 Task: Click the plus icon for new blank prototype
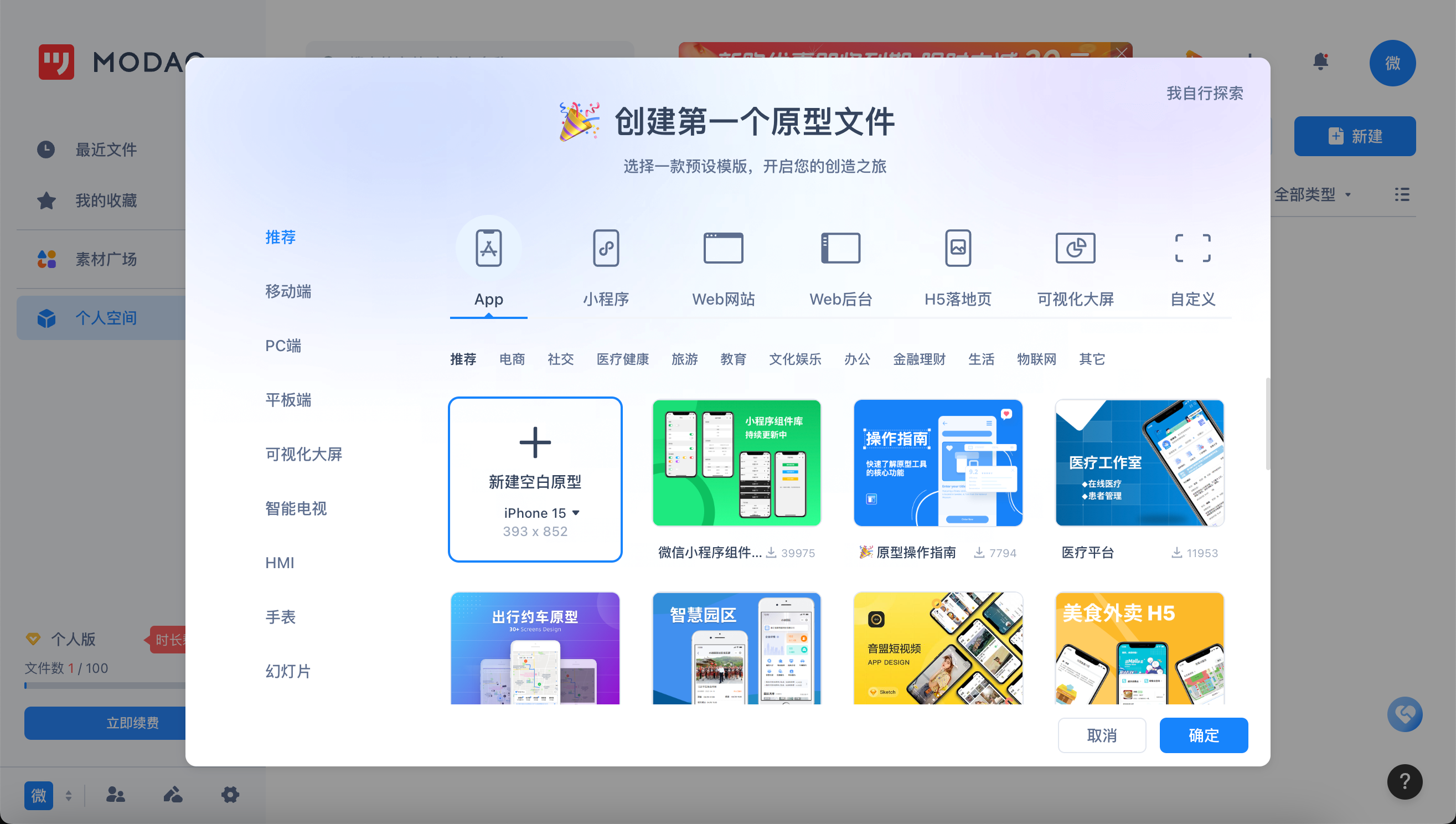coord(535,442)
